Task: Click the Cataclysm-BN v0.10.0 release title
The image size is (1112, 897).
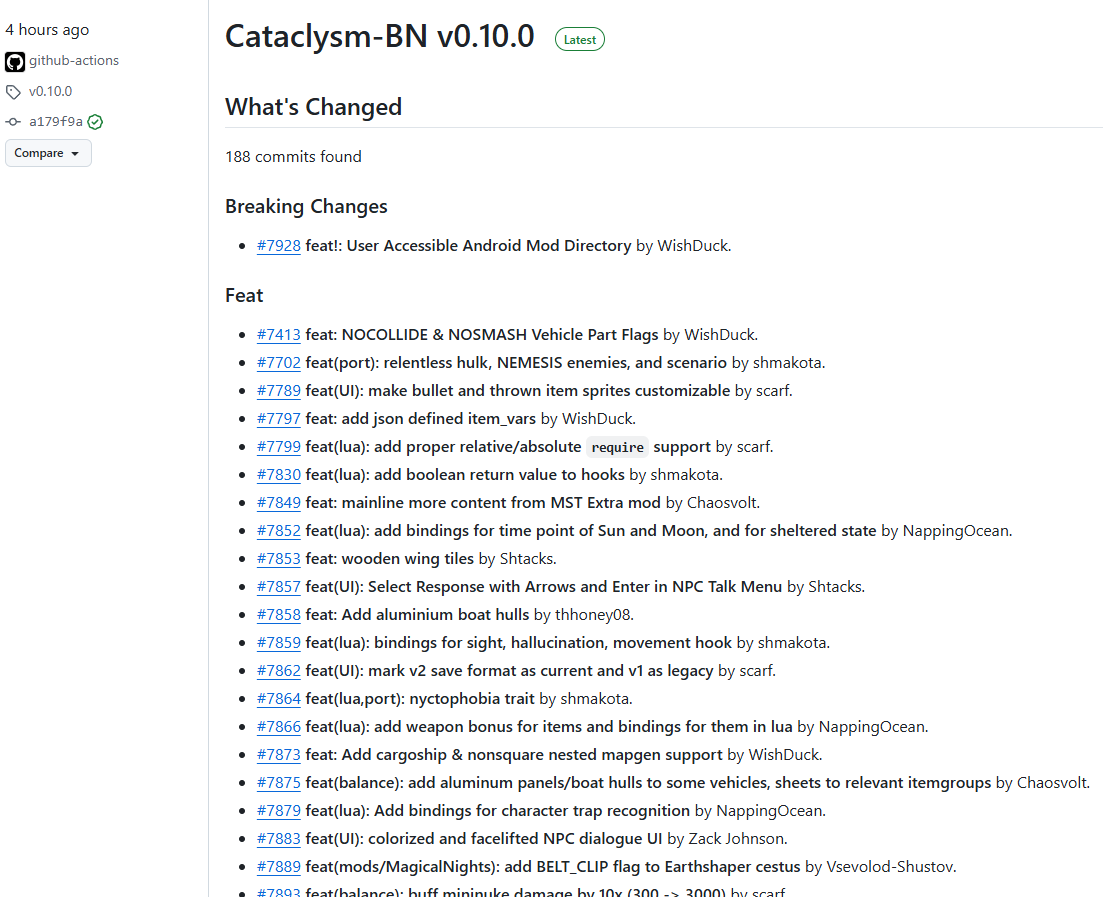Action: (379, 37)
